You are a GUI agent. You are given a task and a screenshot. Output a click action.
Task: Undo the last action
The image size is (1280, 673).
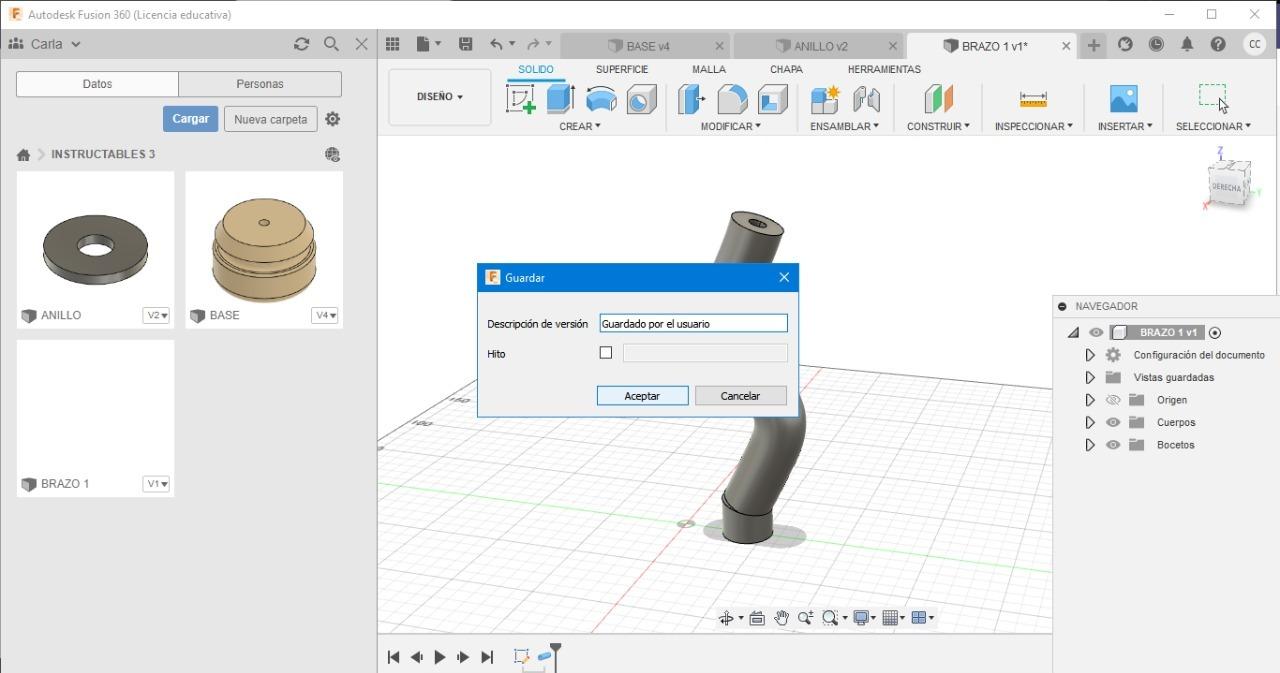click(497, 44)
